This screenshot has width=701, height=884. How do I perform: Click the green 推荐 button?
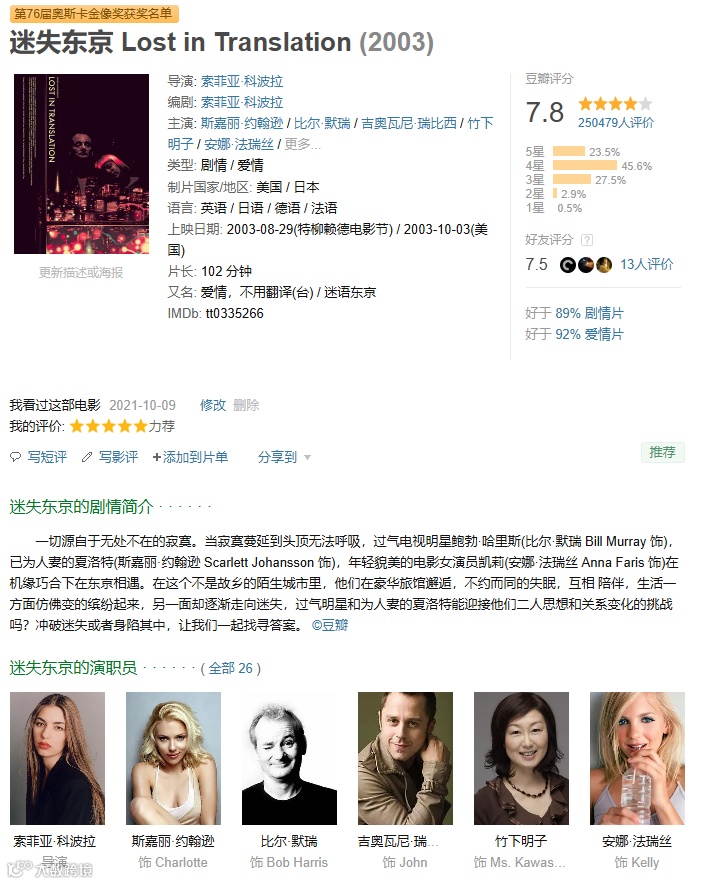pos(663,453)
